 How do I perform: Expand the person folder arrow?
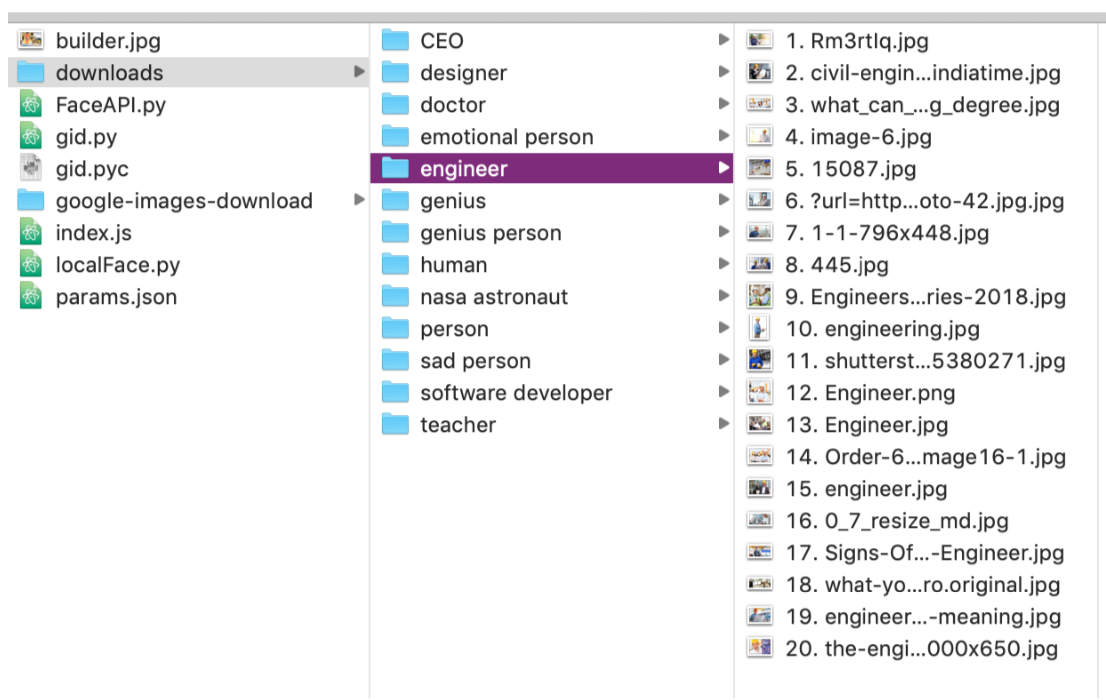pyautogui.click(x=723, y=328)
